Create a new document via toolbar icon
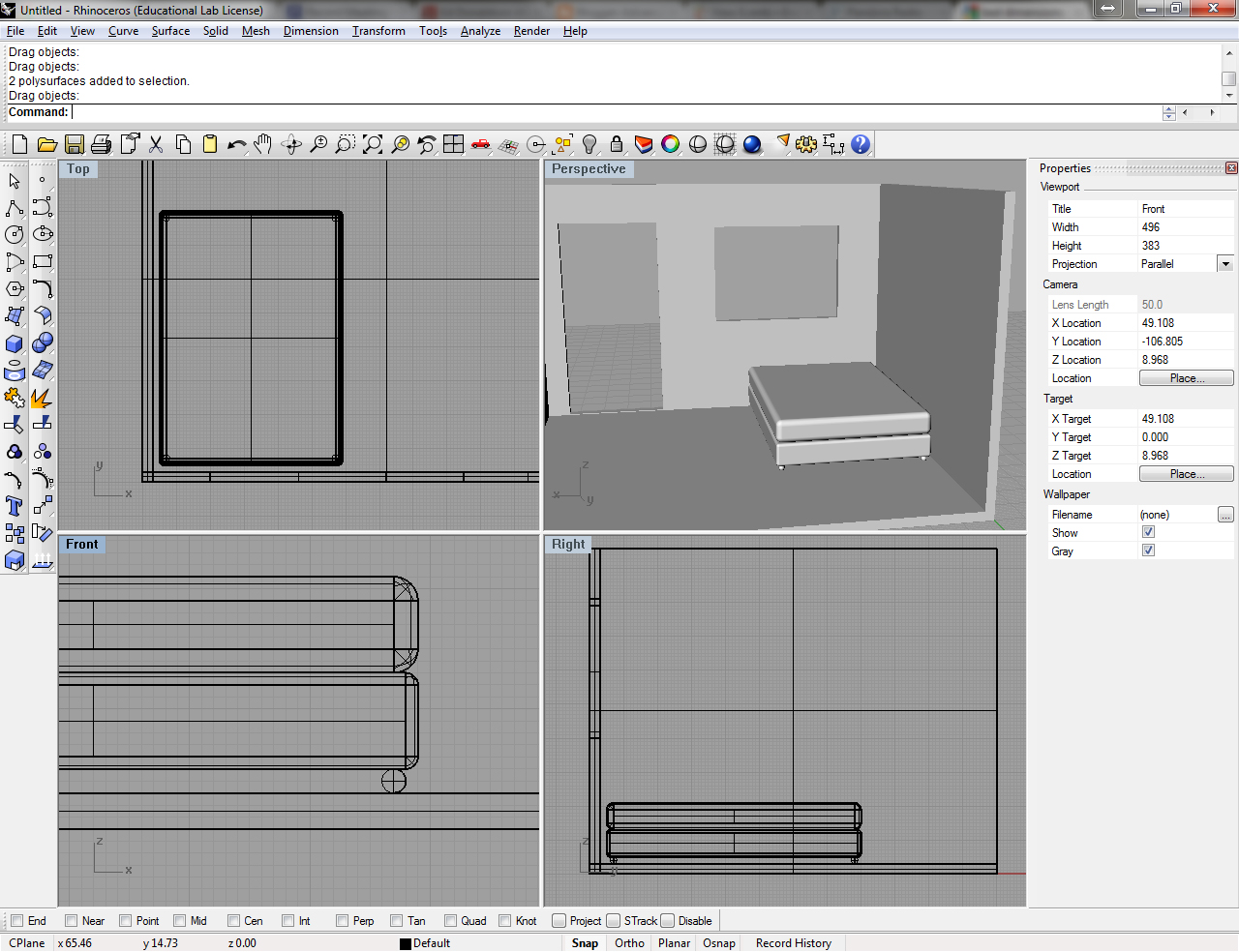 pos(19,145)
